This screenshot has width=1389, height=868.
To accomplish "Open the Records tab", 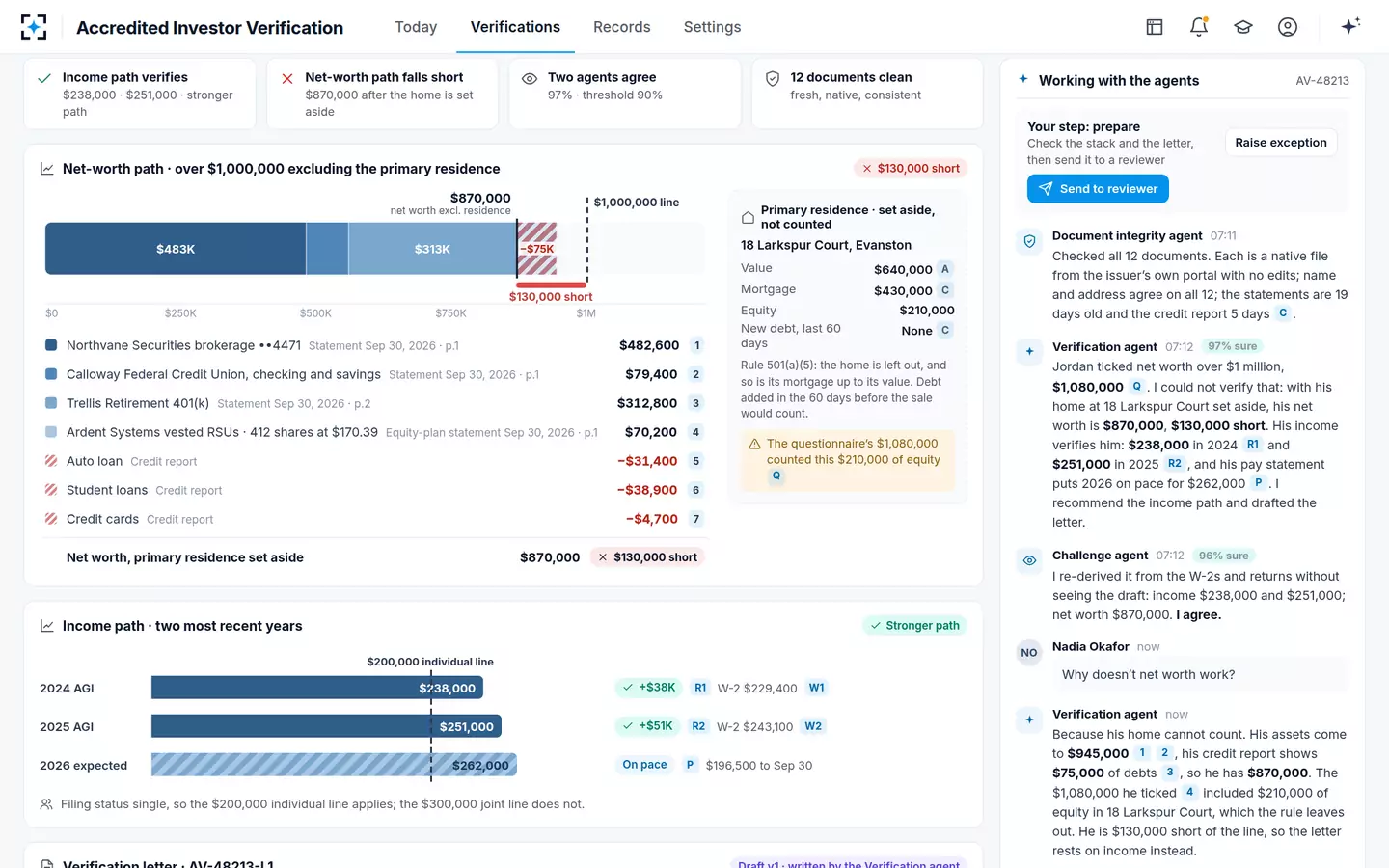I will pyautogui.click(x=622, y=27).
